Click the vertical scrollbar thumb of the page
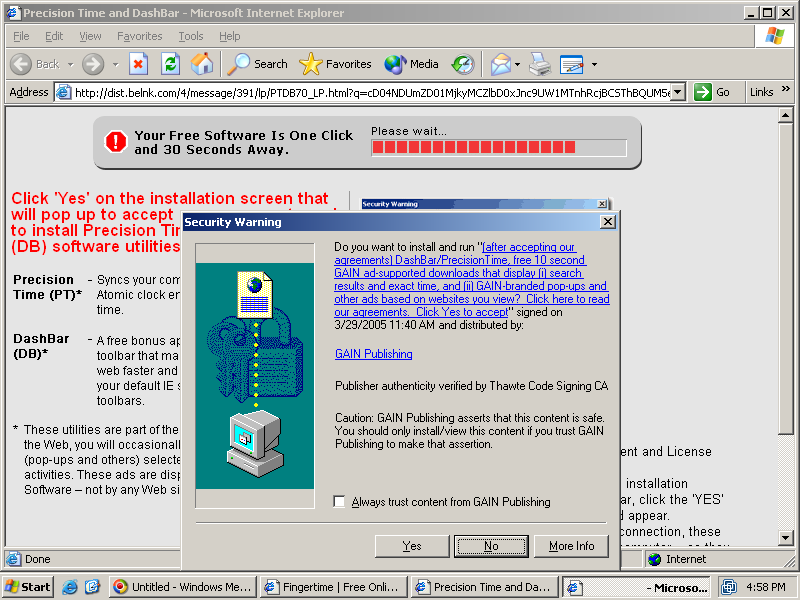Viewport: 800px width, 600px height. click(x=786, y=278)
